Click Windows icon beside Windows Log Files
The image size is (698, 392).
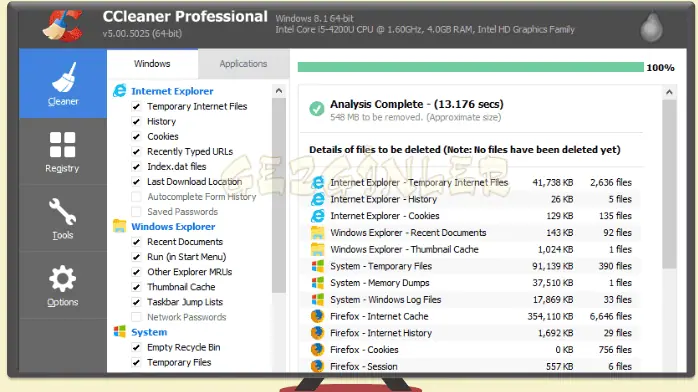tap(317, 299)
